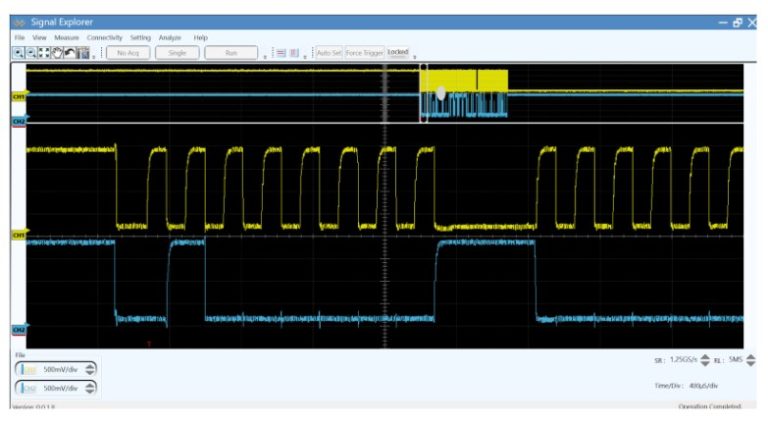
Task: Adjust CH1 500mV/div scale stepper
Action: click(91, 369)
